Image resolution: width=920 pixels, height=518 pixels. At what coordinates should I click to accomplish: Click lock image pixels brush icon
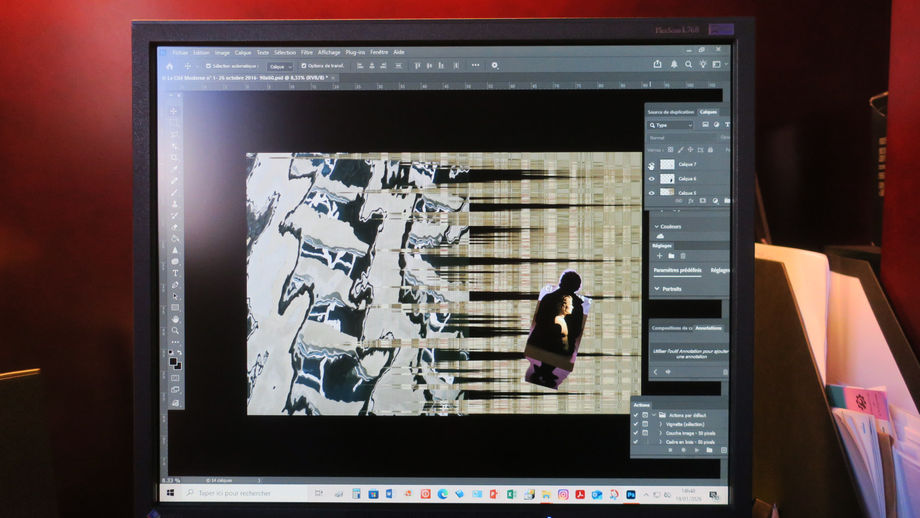[x=681, y=150]
